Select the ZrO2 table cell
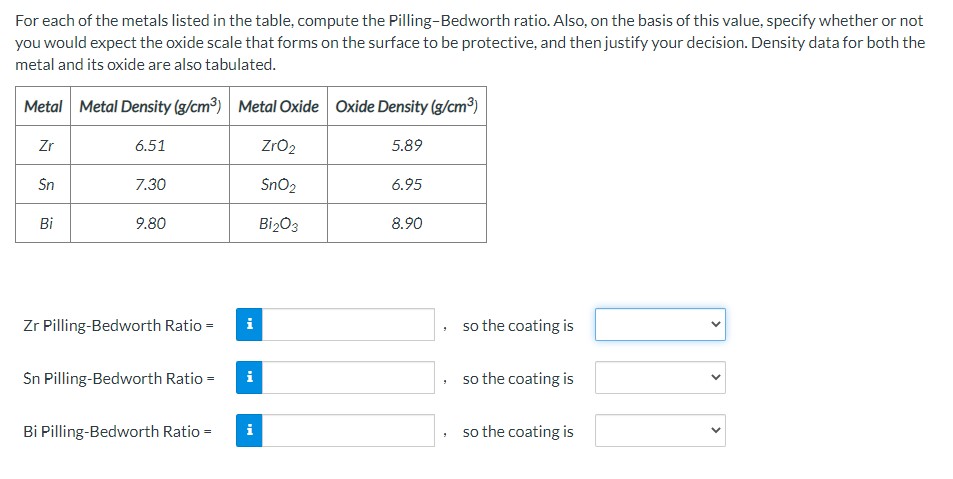 (x=279, y=146)
